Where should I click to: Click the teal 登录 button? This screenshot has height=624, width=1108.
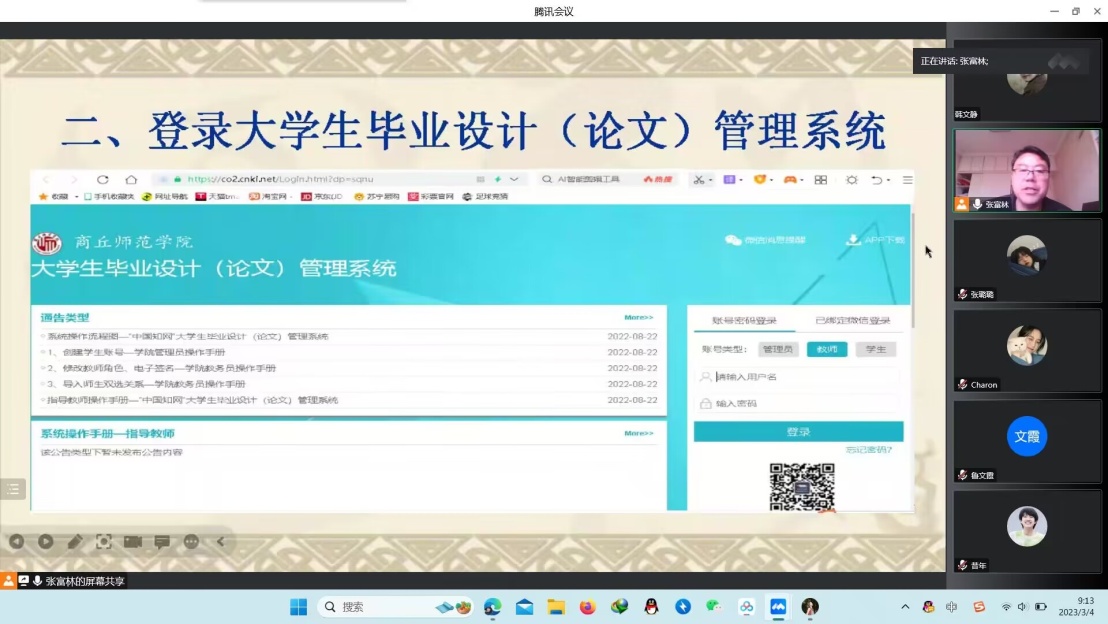coord(798,432)
